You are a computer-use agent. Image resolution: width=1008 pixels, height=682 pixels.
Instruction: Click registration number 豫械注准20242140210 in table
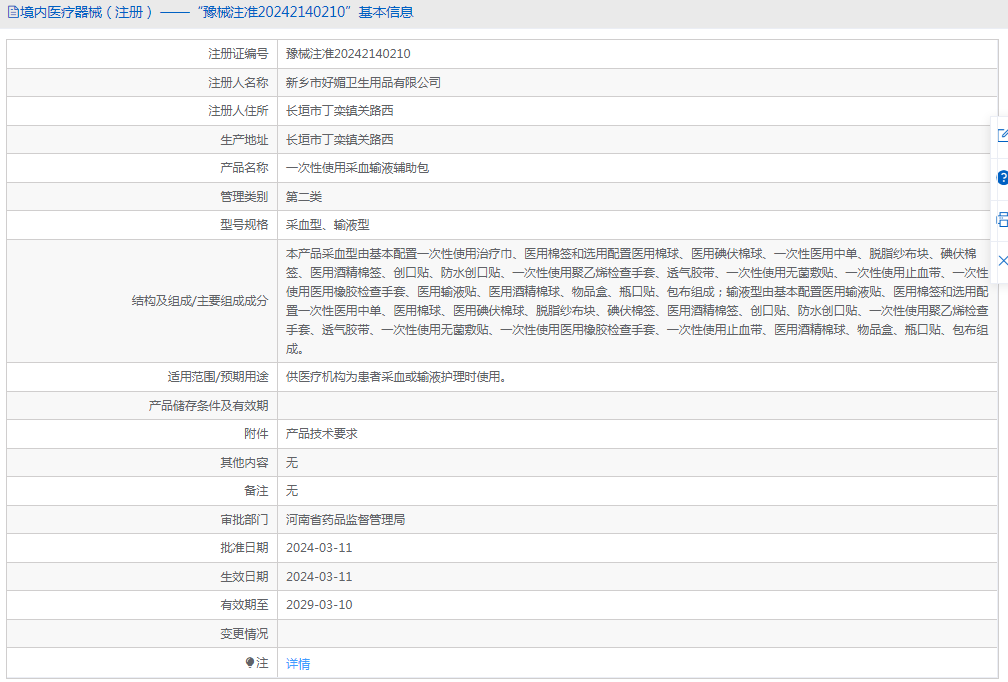(x=348, y=54)
